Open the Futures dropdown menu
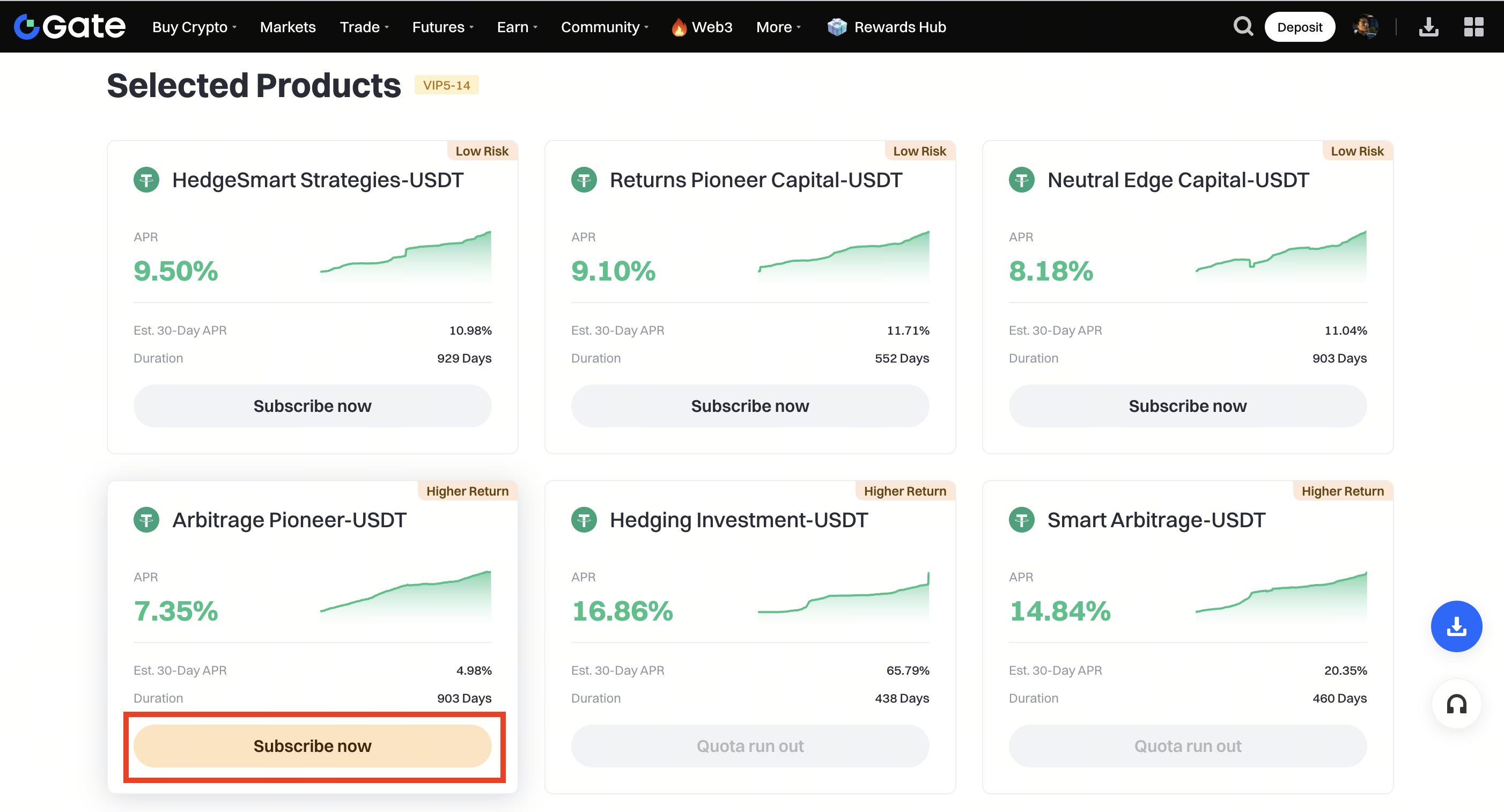Image resolution: width=1504 pixels, height=812 pixels. [x=443, y=27]
